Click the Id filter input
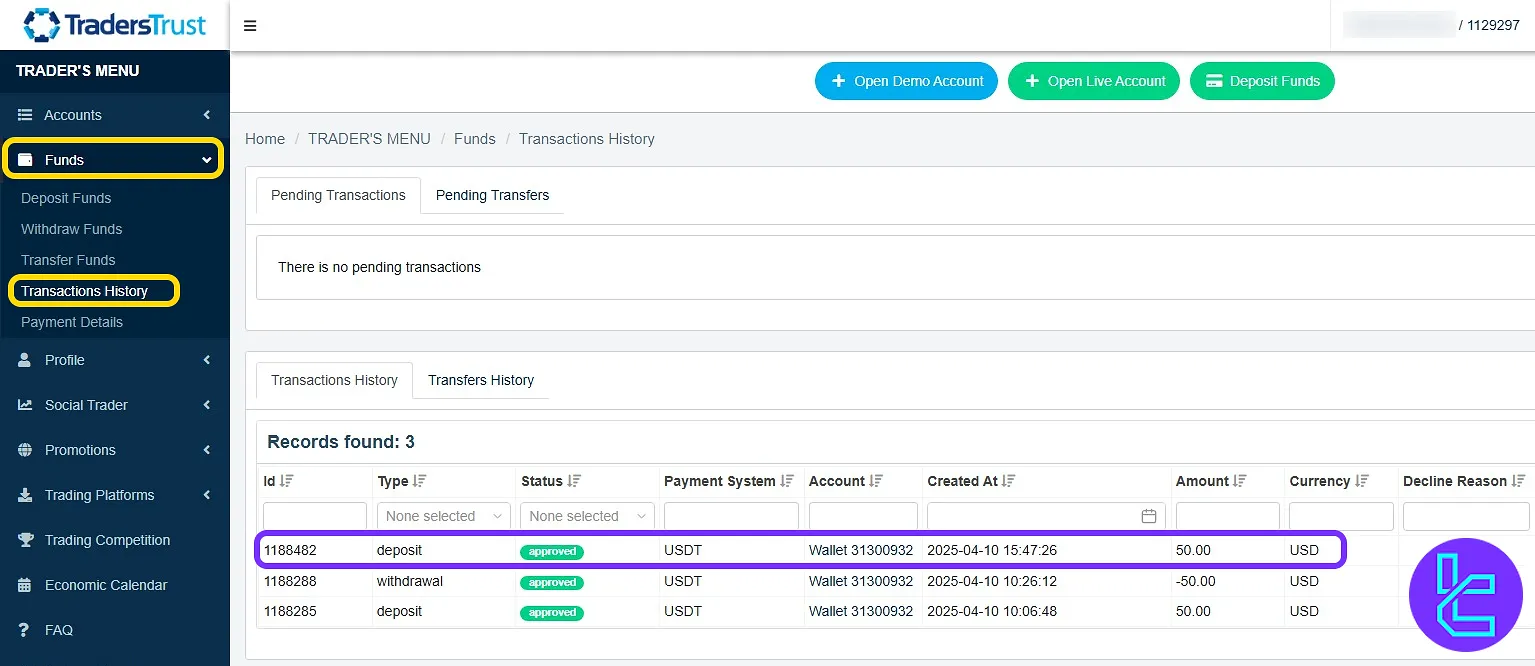The height and width of the screenshot is (666, 1535). coord(315,516)
